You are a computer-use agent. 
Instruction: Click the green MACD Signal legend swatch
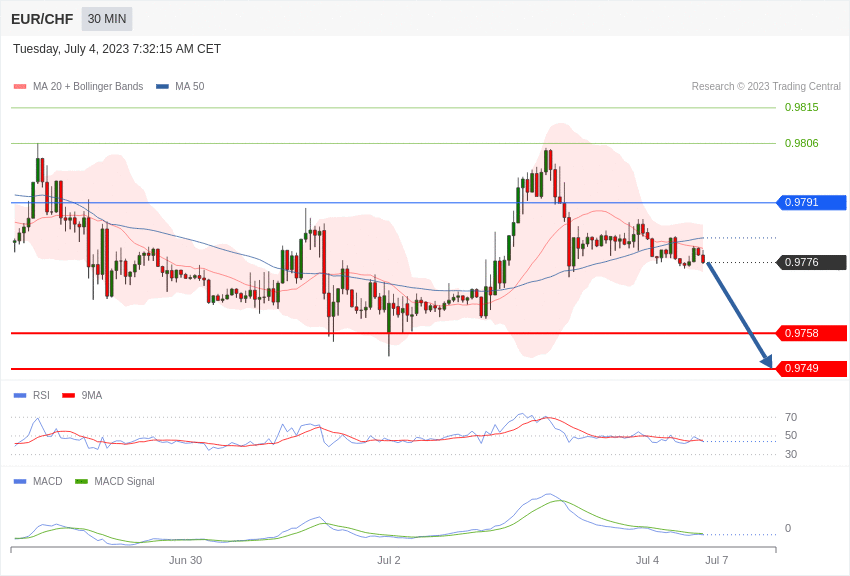[81, 482]
